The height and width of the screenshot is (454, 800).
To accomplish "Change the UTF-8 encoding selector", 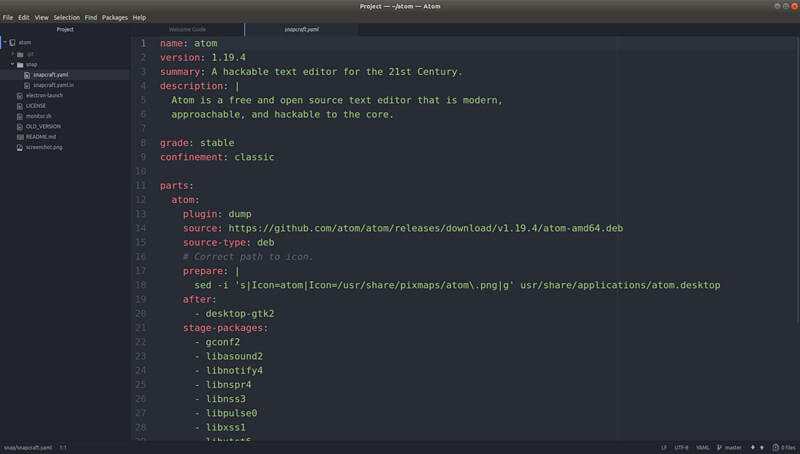I will click(x=681, y=447).
